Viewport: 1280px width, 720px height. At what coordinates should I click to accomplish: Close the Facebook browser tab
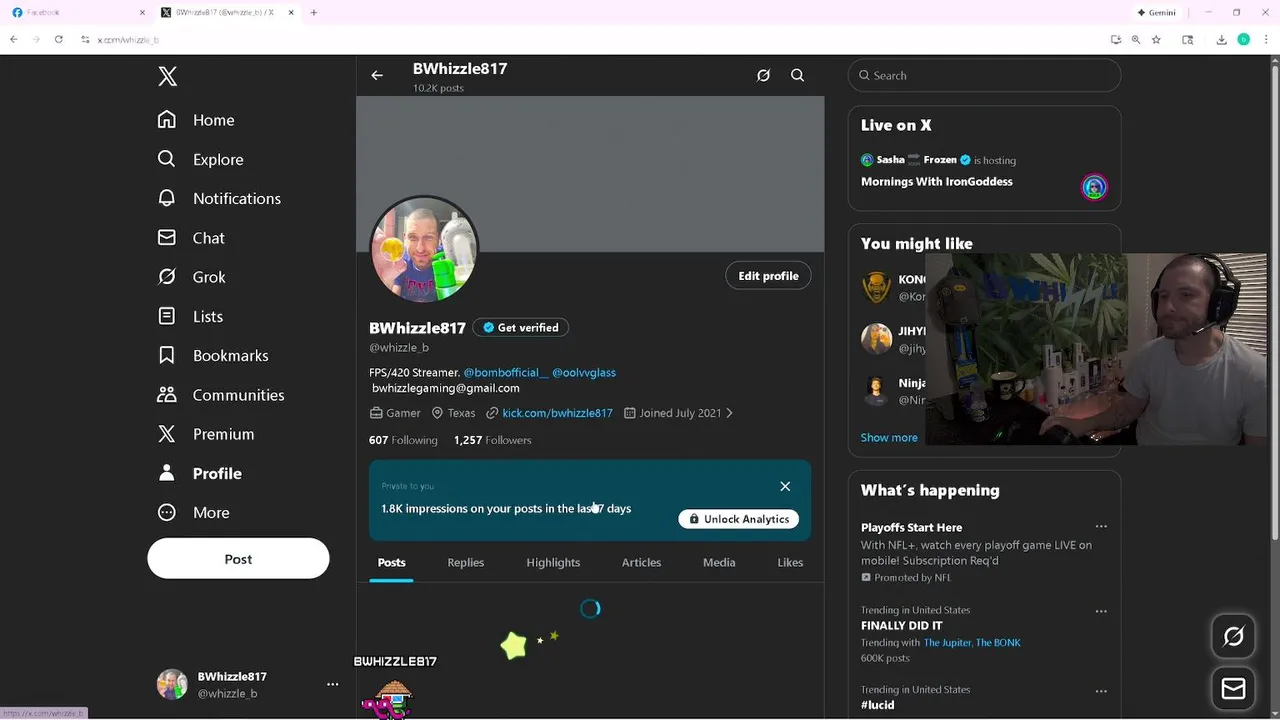point(142,12)
